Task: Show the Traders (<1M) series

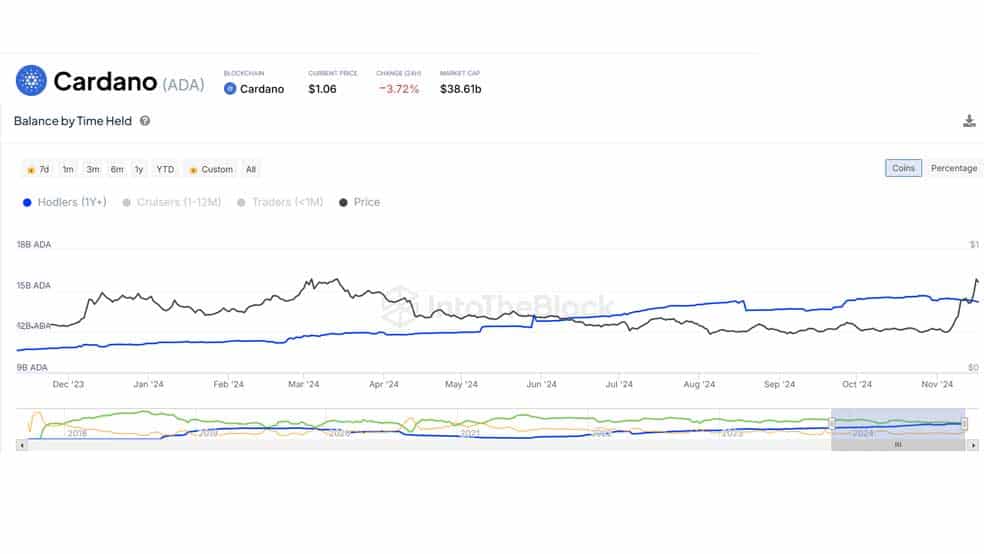Action: point(280,202)
